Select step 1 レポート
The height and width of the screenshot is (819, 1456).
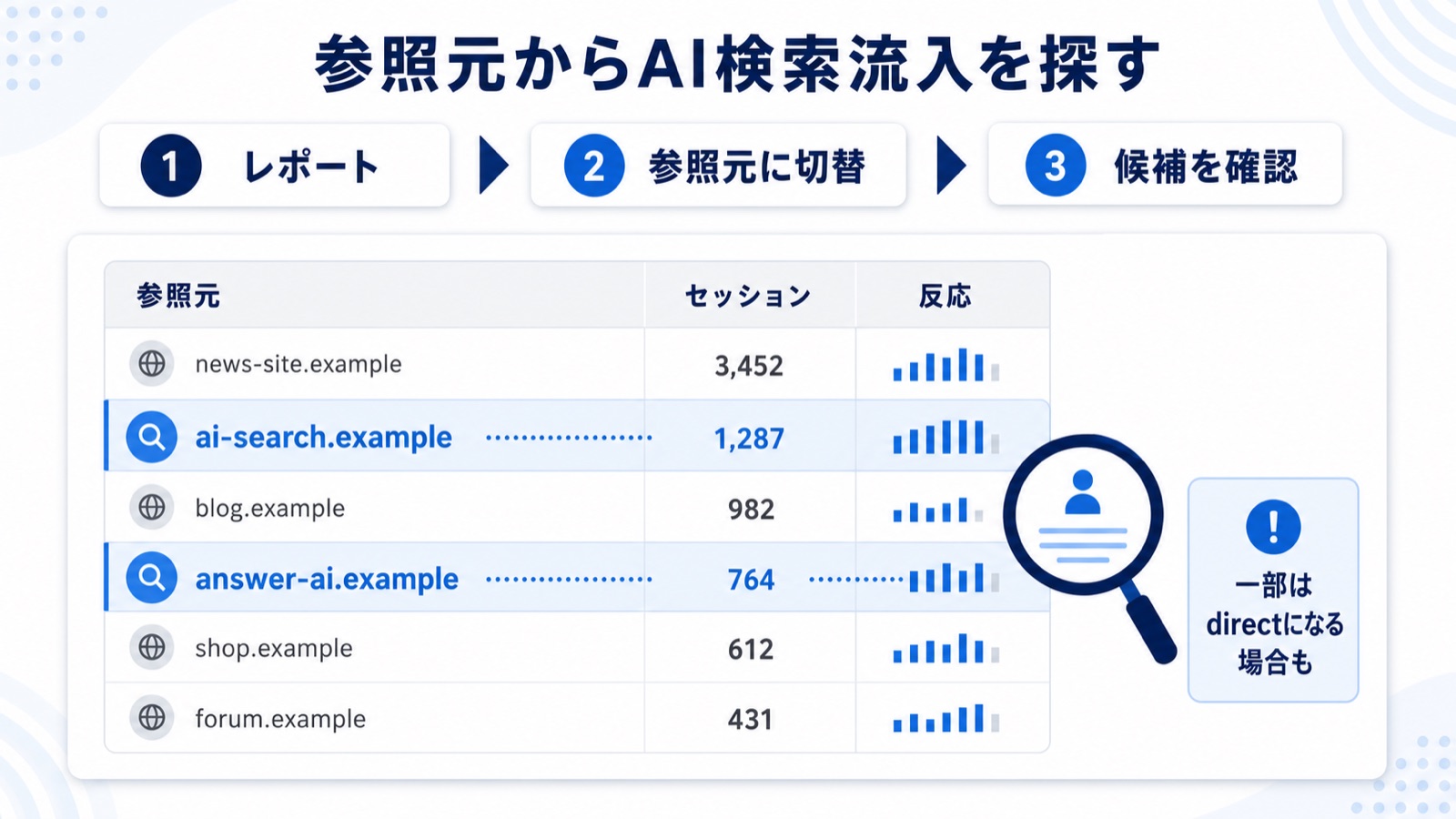[275, 166]
